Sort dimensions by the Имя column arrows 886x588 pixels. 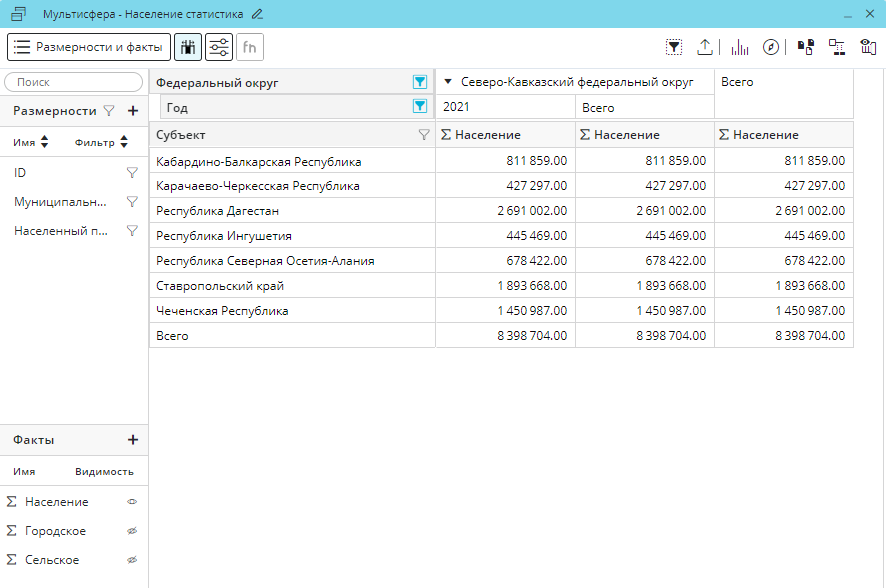pyautogui.click(x=45, y=143)
